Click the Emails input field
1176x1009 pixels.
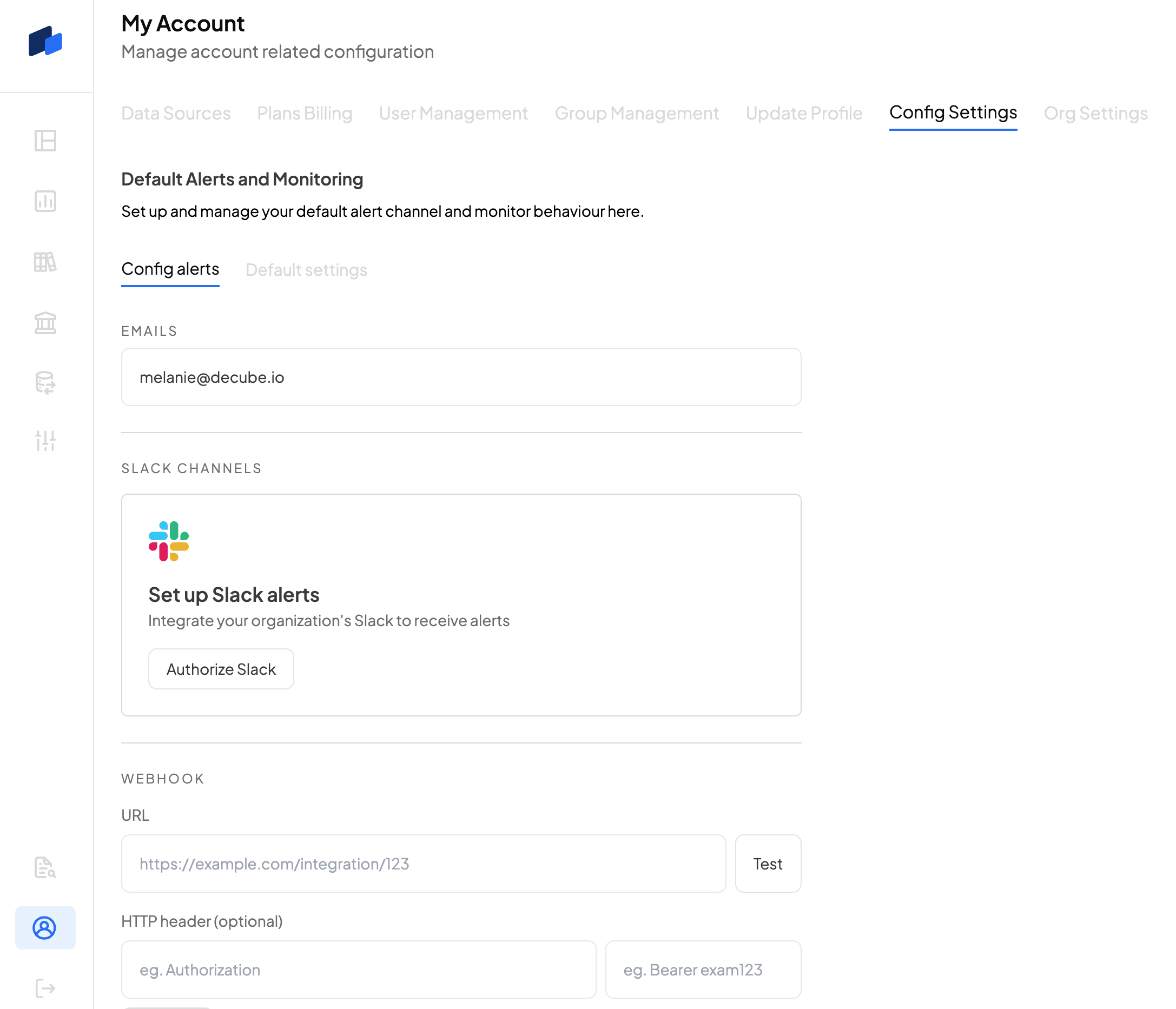[461, 377]
